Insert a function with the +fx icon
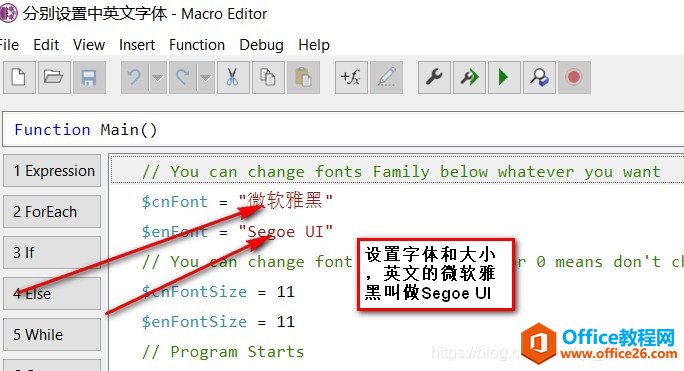 (351, 78)
